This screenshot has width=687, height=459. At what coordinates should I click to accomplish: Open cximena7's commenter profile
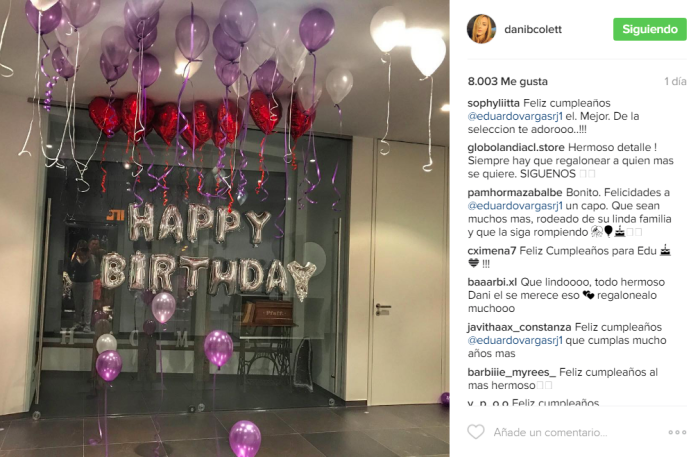pyautogui.click(x=492, y=251)
